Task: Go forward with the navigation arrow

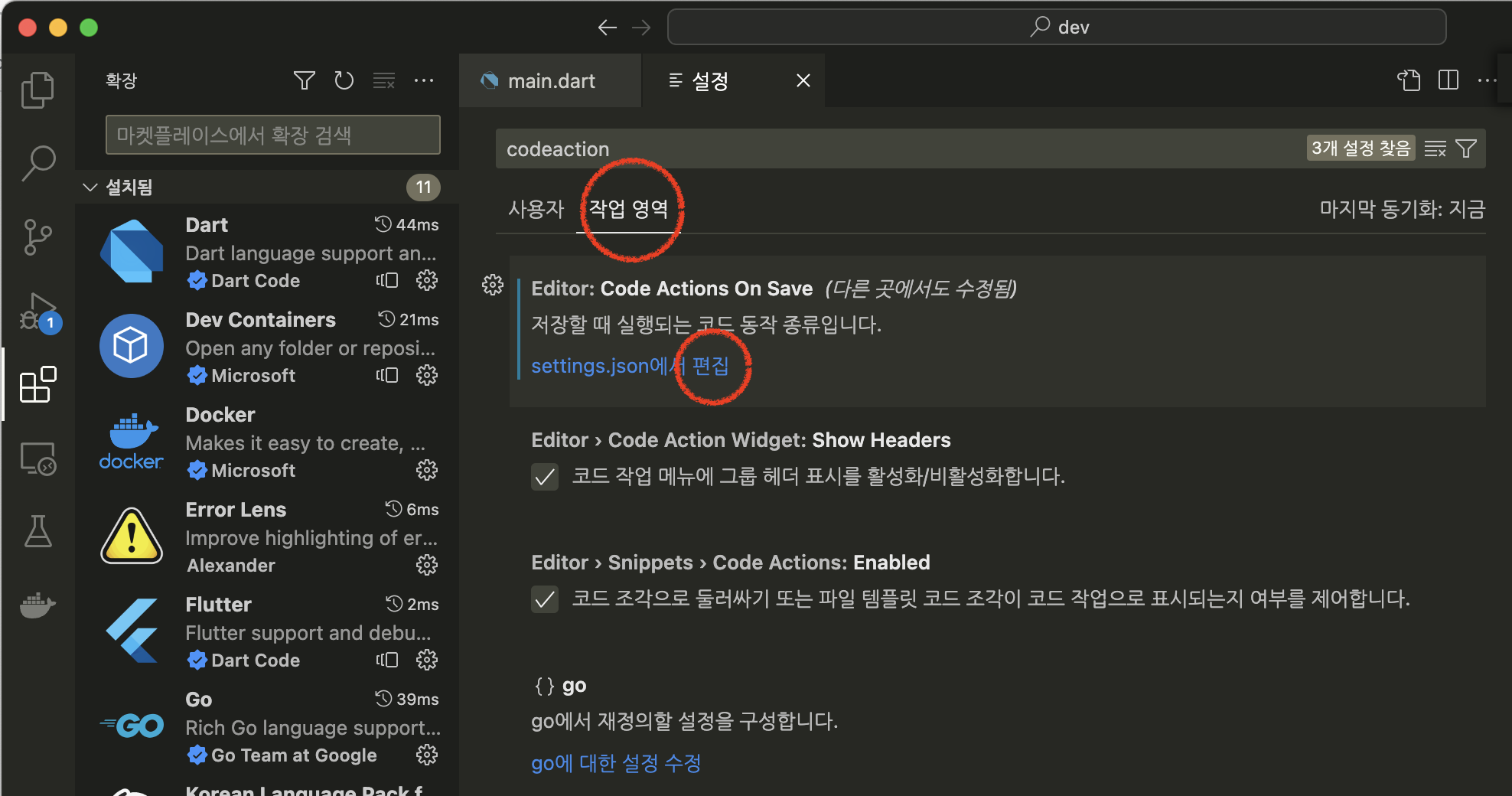Action: tap(641, 28)
